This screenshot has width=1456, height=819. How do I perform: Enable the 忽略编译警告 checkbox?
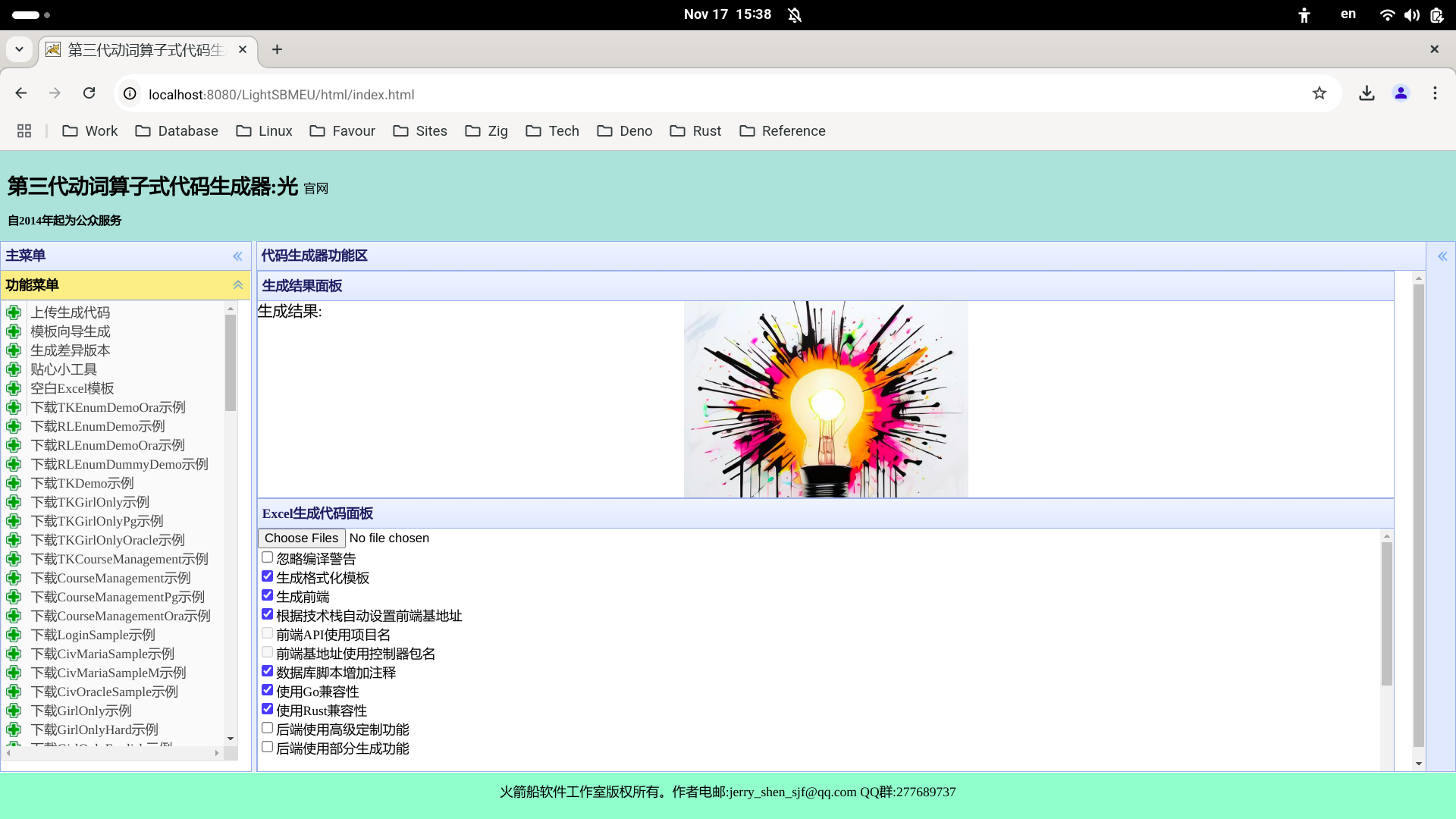point(267,557)
